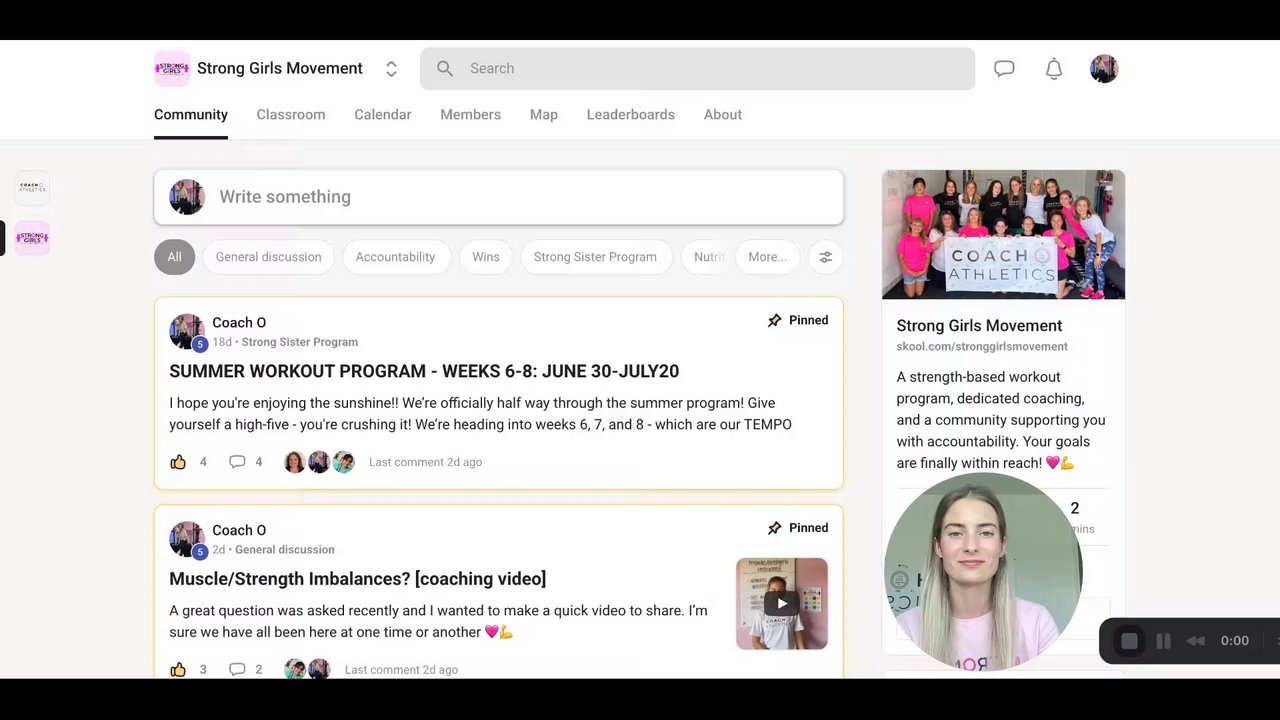Filter posts by Wins

tap(486, 257)
